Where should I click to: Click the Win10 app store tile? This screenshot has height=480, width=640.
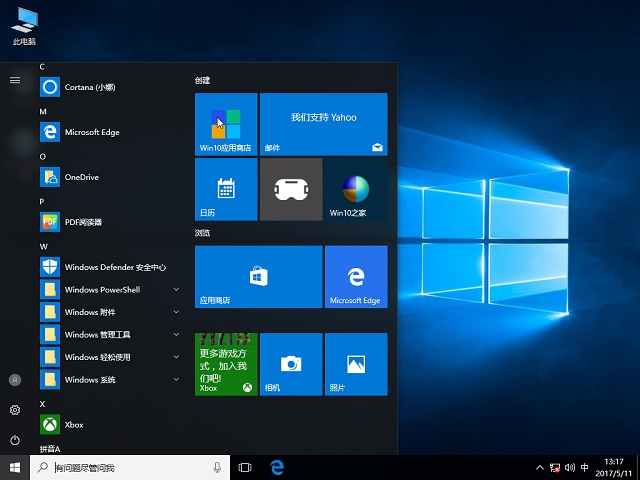[226, 124]
